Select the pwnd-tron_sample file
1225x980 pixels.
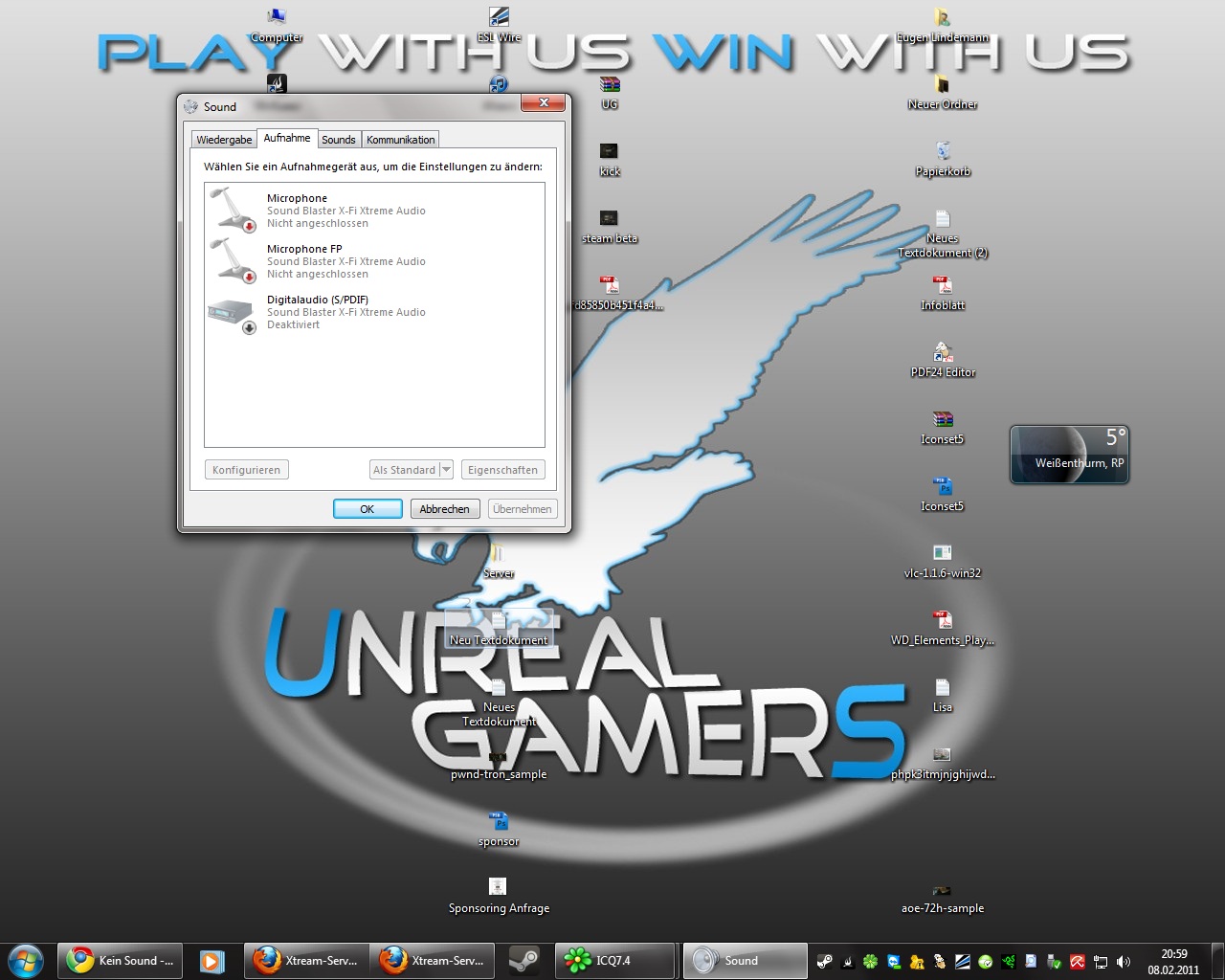499,763
